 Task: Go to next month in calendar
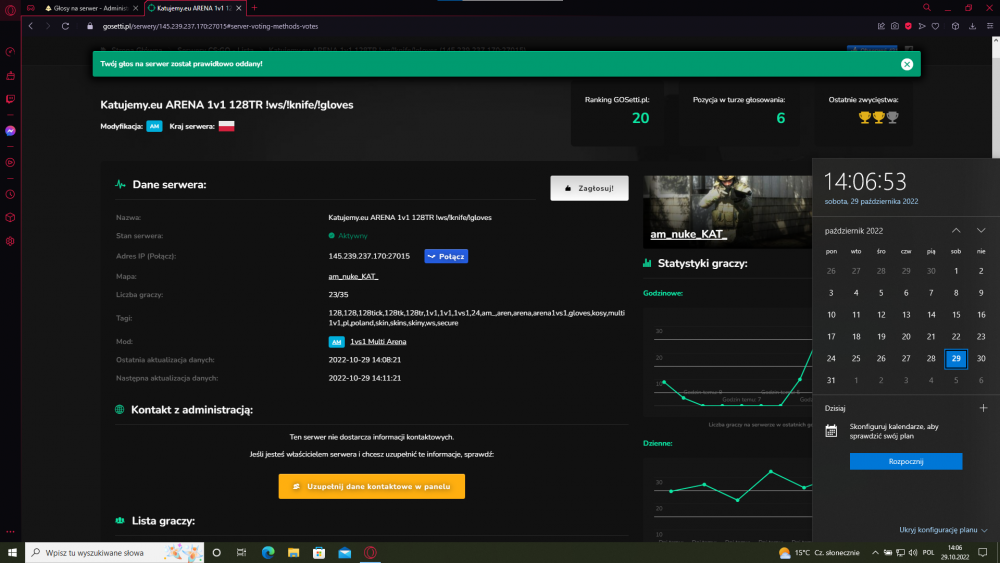981,231
